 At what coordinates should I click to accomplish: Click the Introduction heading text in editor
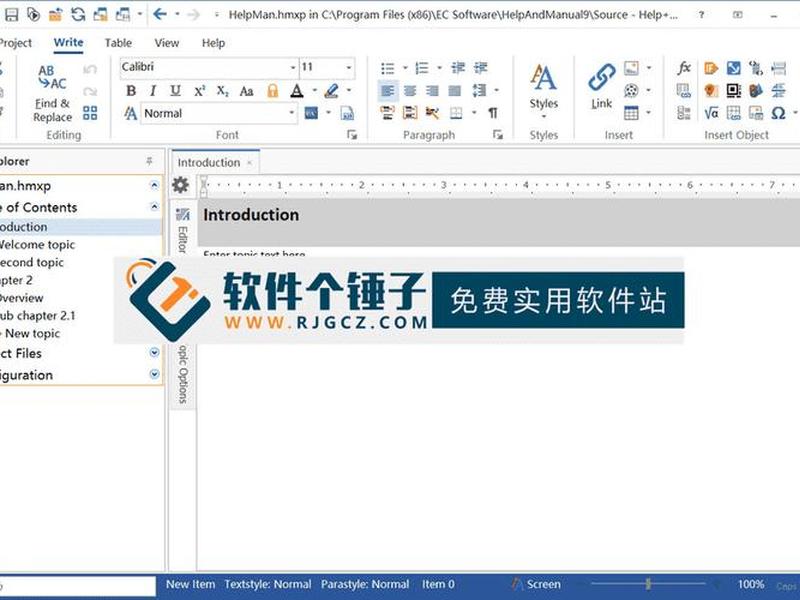(251, 215)
